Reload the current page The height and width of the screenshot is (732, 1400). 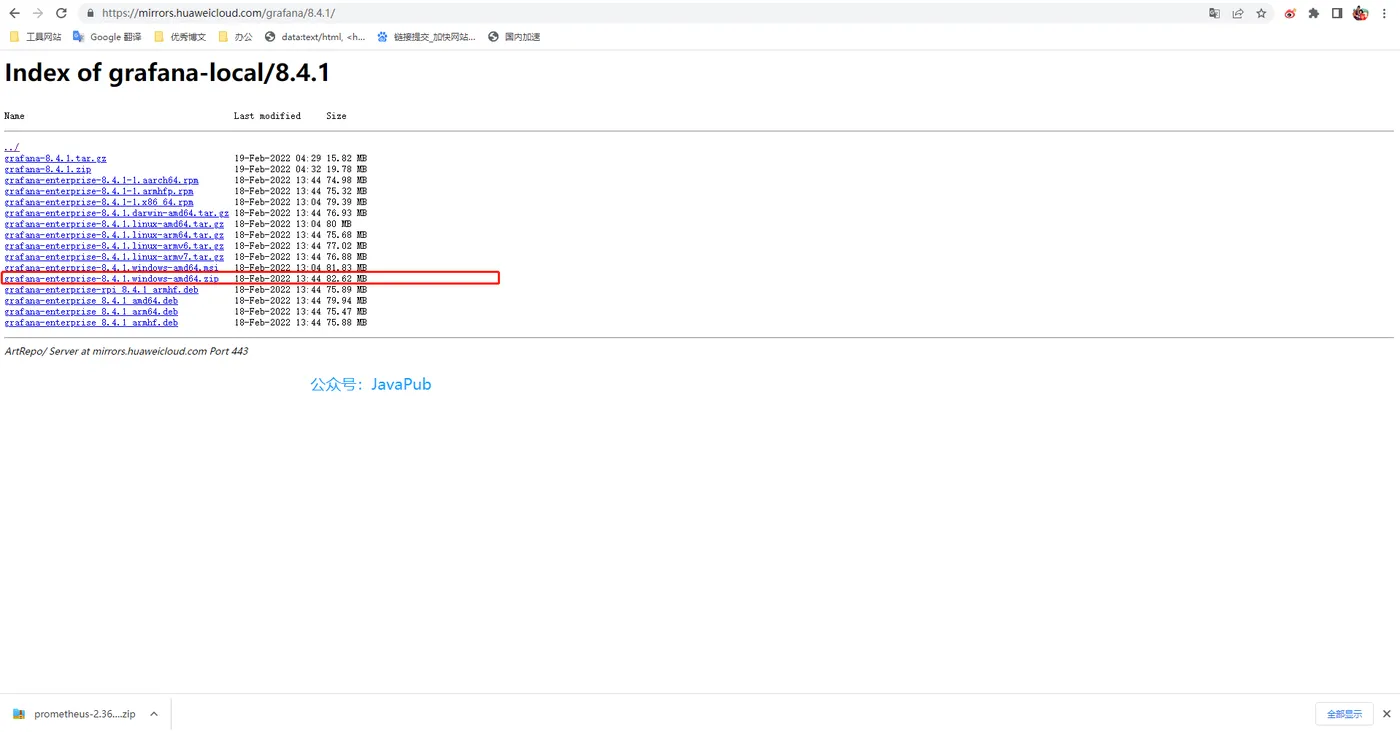pyautogui.click(x=61, y=13)
